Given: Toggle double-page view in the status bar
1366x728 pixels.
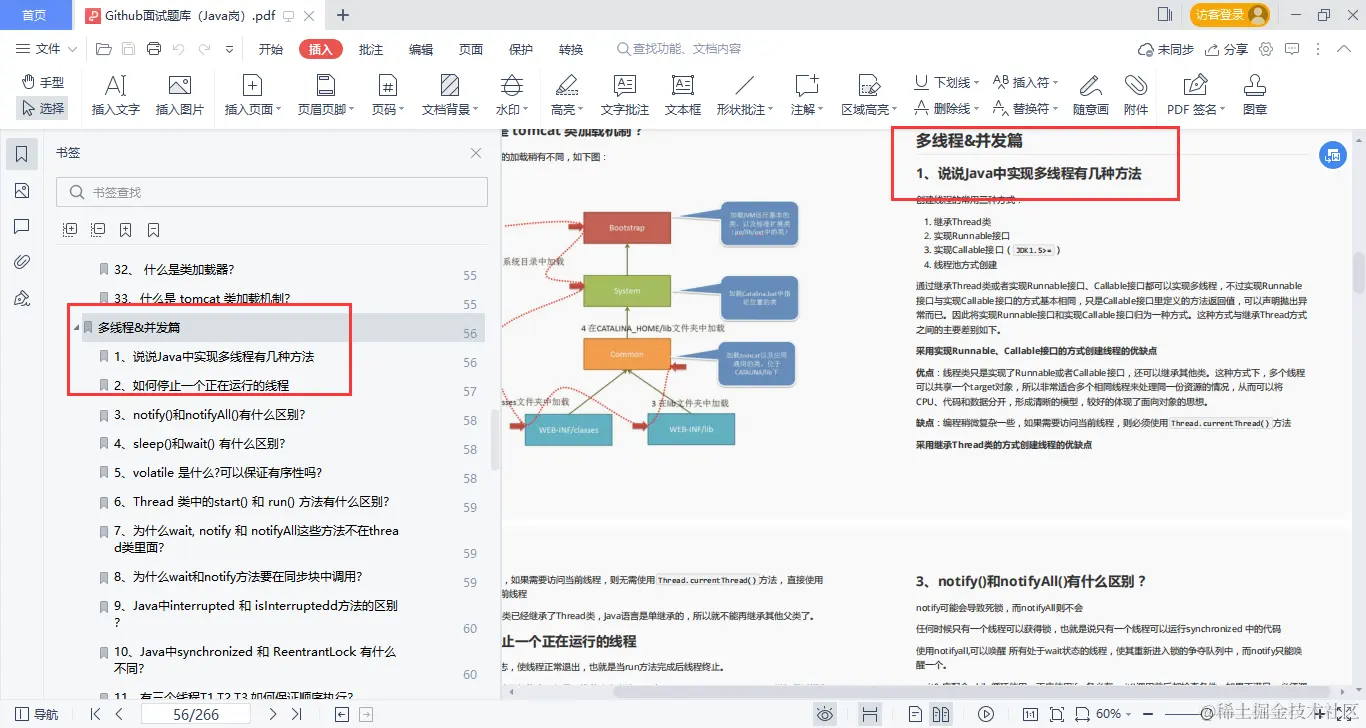Looking at the screenshot, I should click(940, 714).
